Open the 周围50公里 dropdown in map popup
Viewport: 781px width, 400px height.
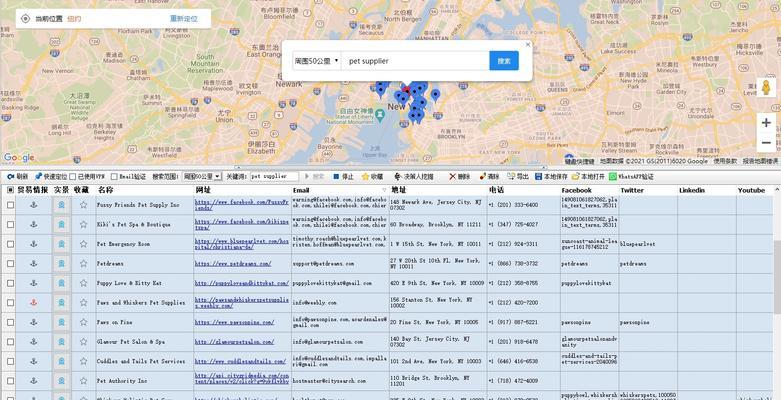pos(317,61)
